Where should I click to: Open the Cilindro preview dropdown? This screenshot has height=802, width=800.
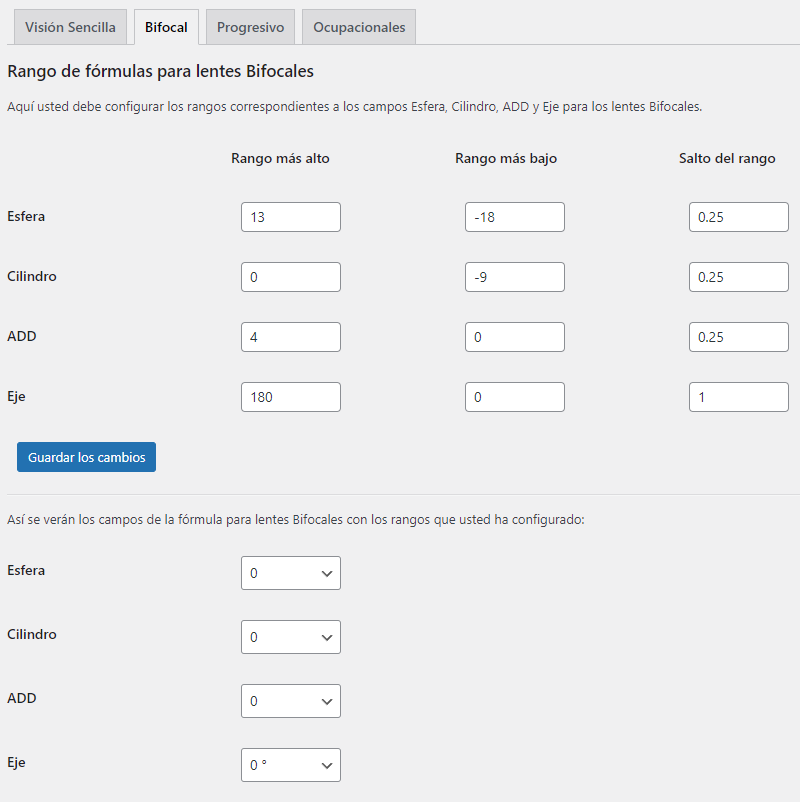point(290,637)
